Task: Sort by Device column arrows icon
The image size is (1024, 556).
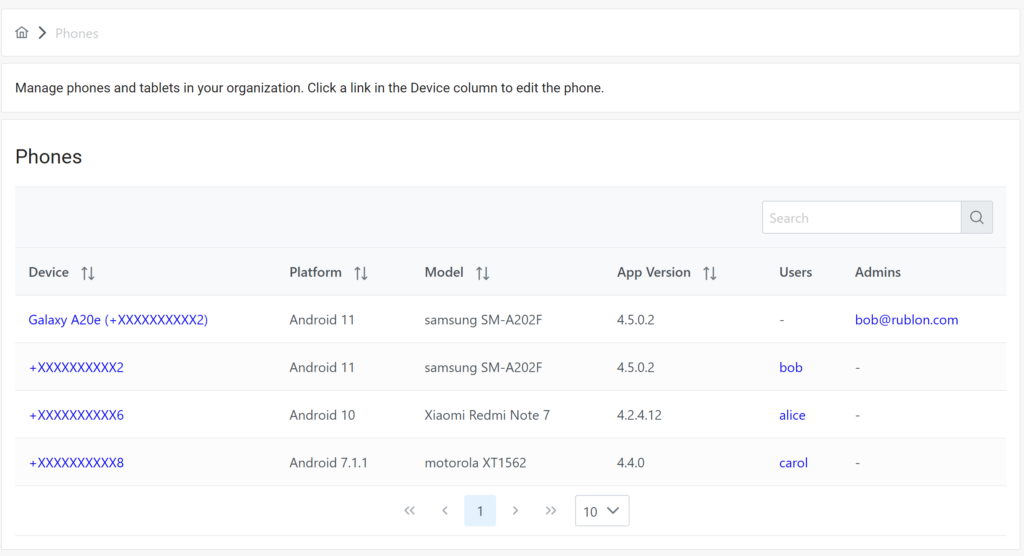Action: (88, 273)
